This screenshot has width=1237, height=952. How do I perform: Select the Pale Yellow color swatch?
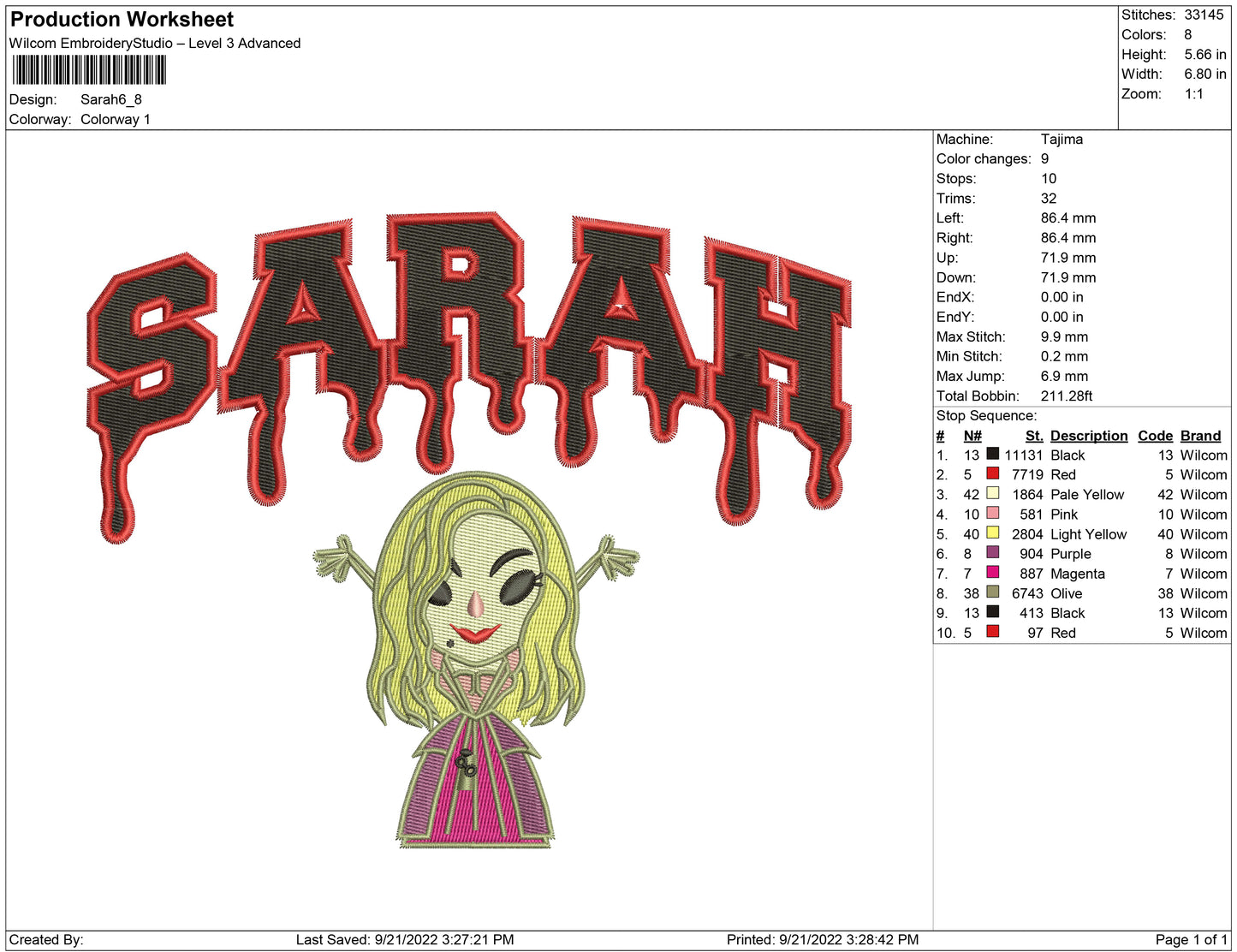993,493
